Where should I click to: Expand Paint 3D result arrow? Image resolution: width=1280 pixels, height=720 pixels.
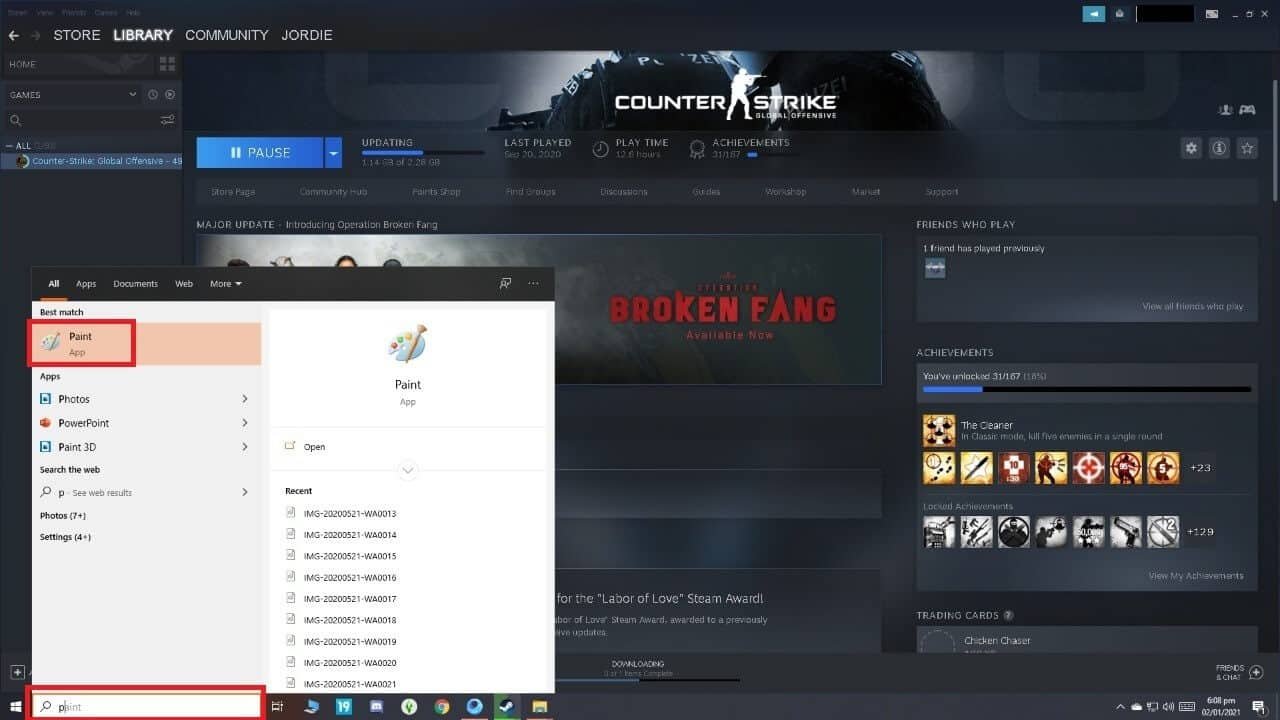point(245,447)
